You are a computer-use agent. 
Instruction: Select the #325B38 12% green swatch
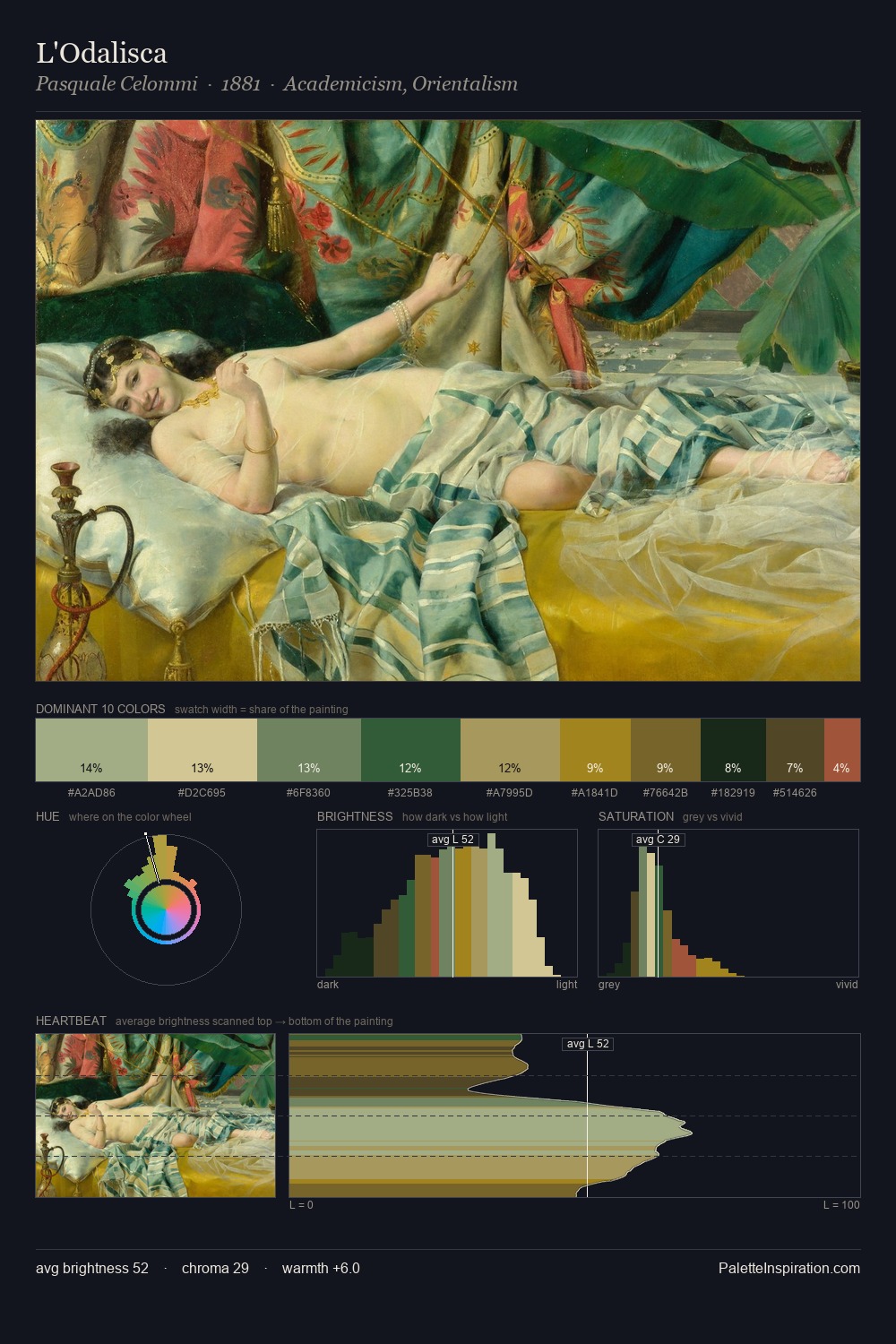410,750
